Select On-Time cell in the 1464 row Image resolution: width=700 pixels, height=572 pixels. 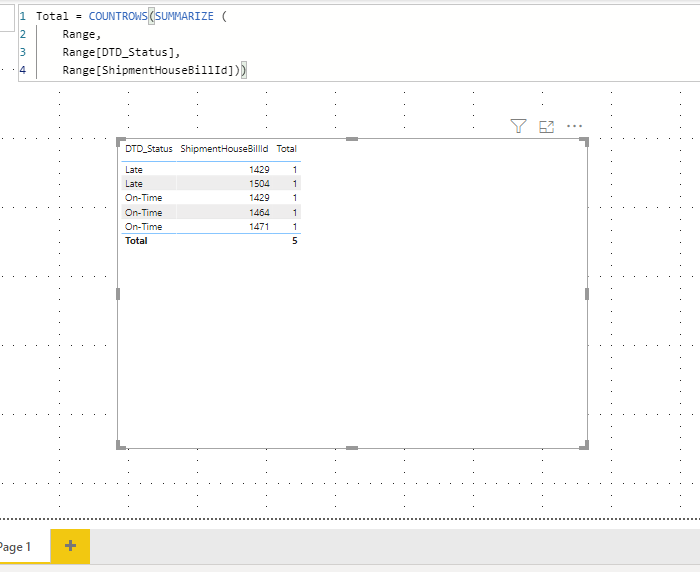point(143,213)
